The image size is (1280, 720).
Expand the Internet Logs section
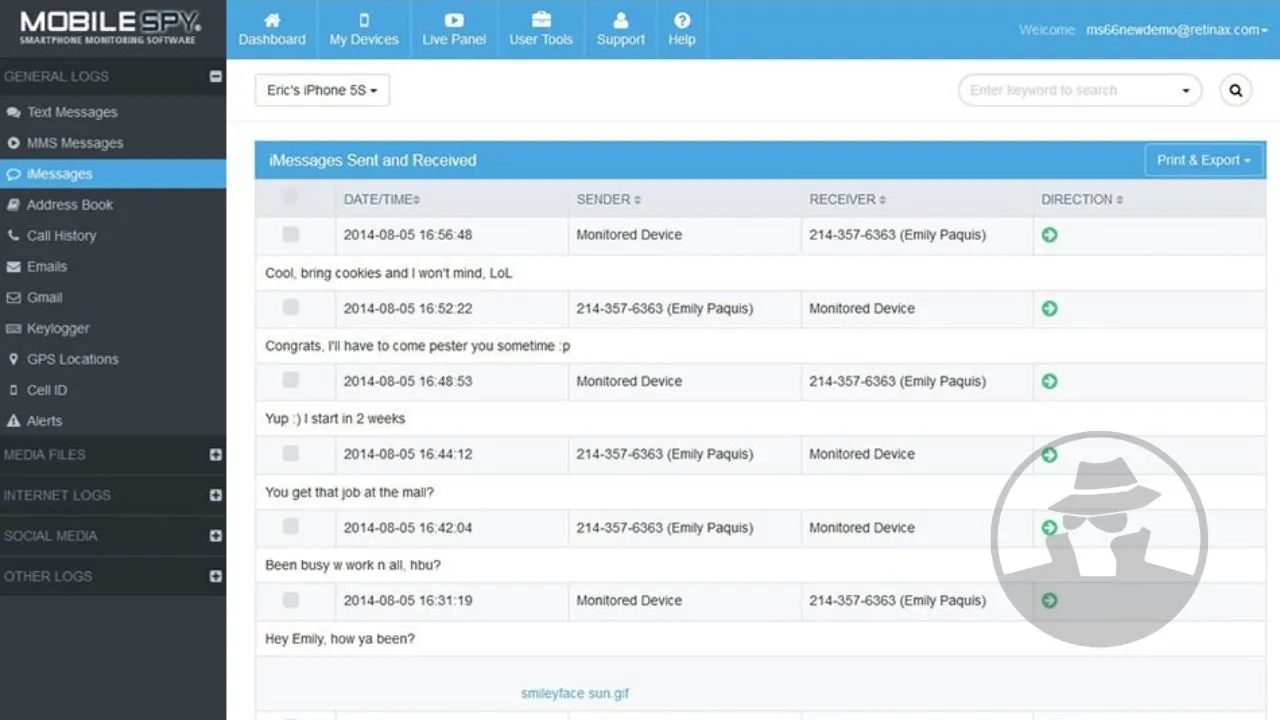pyautogui.click(x=215, y=495)
